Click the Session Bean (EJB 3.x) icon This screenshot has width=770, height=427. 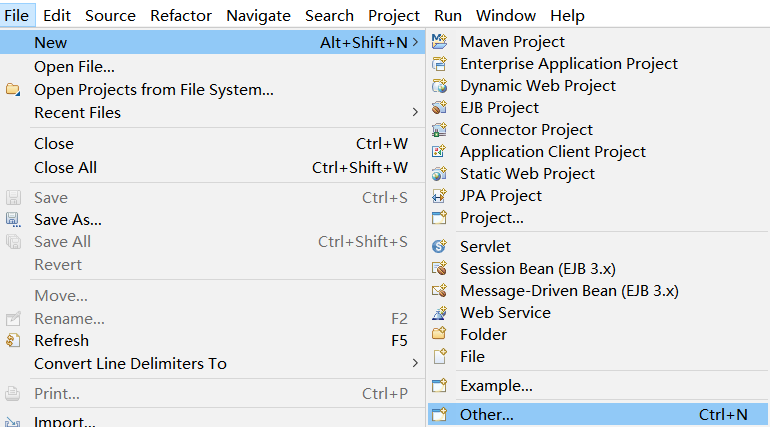click(440, 268)
